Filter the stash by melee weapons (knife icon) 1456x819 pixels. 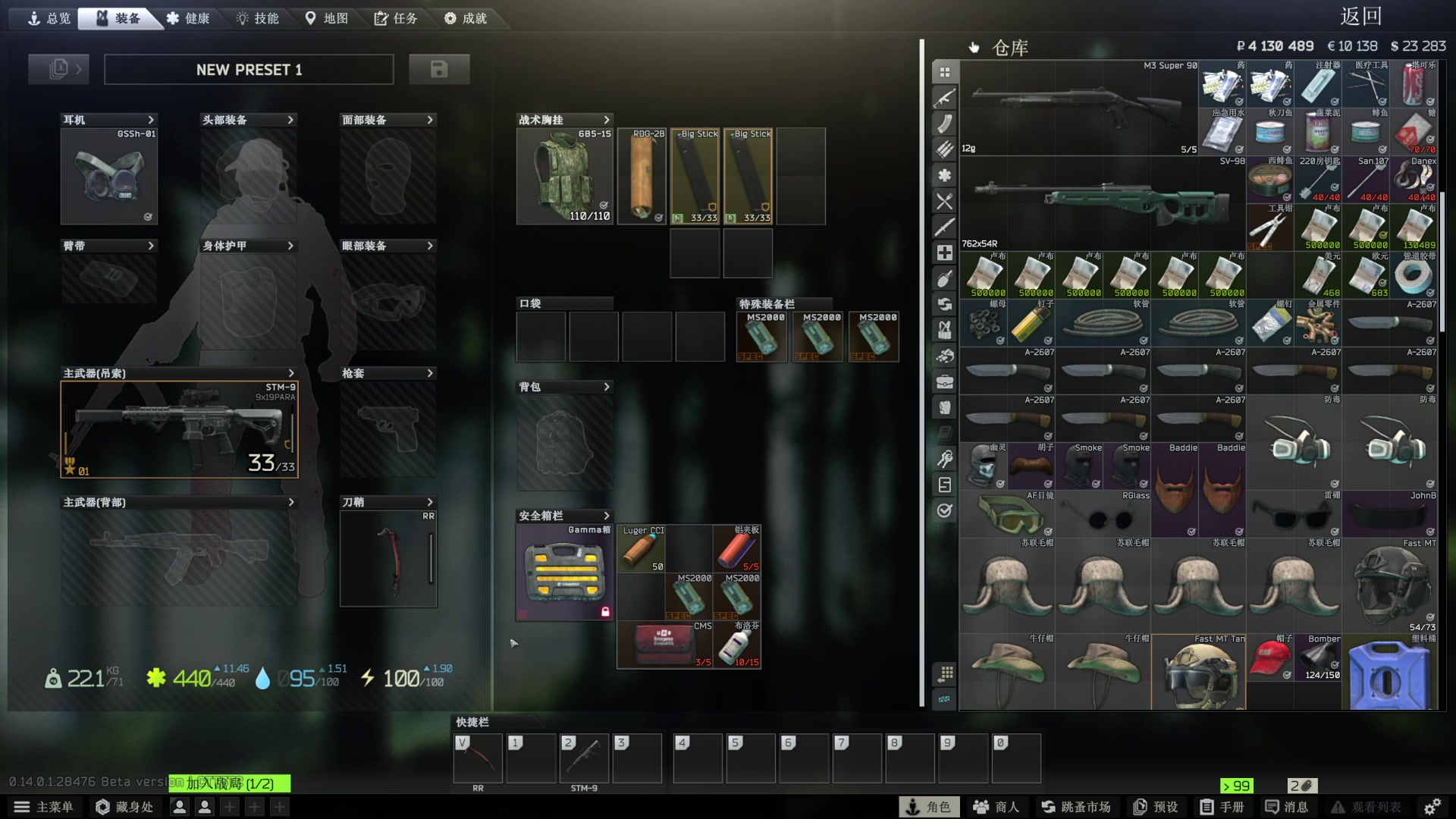click(x=945, y=227)
